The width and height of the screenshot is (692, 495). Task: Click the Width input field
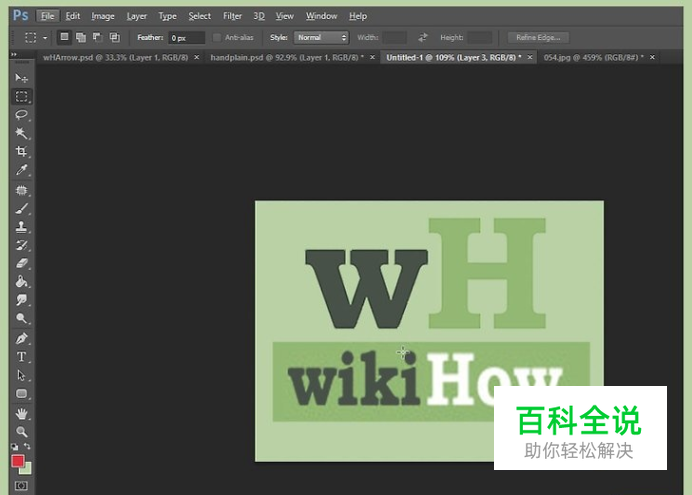pos(395,38)
